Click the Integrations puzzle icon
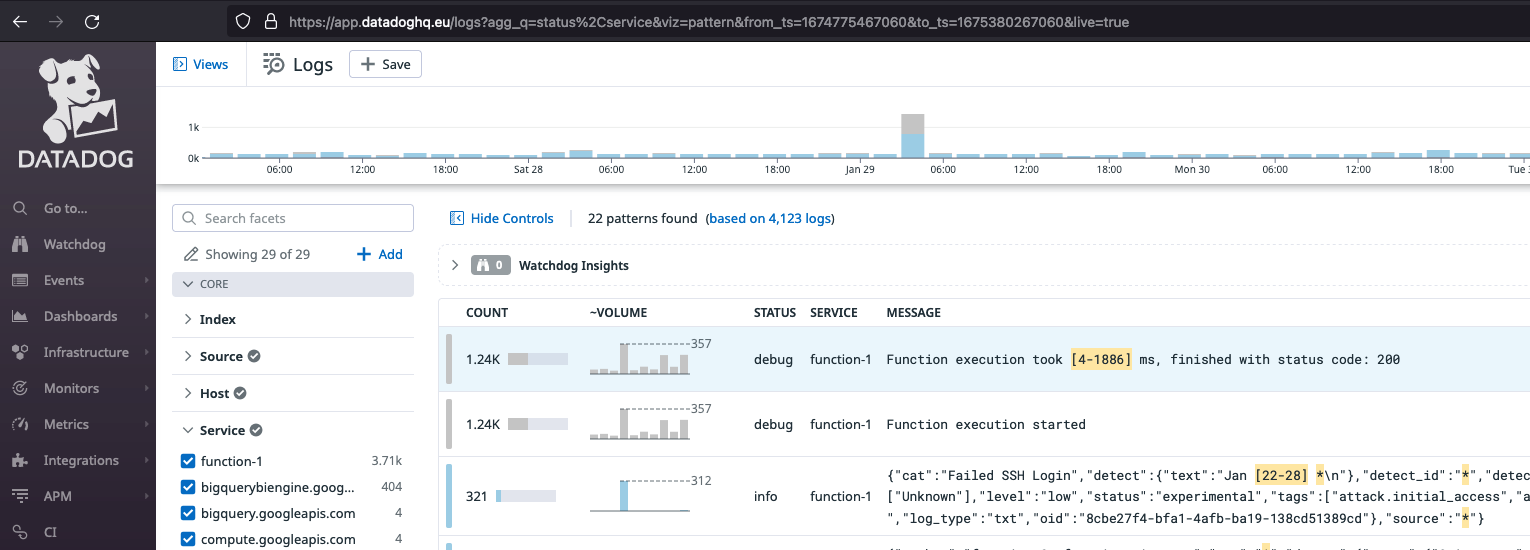 (19, 460)
